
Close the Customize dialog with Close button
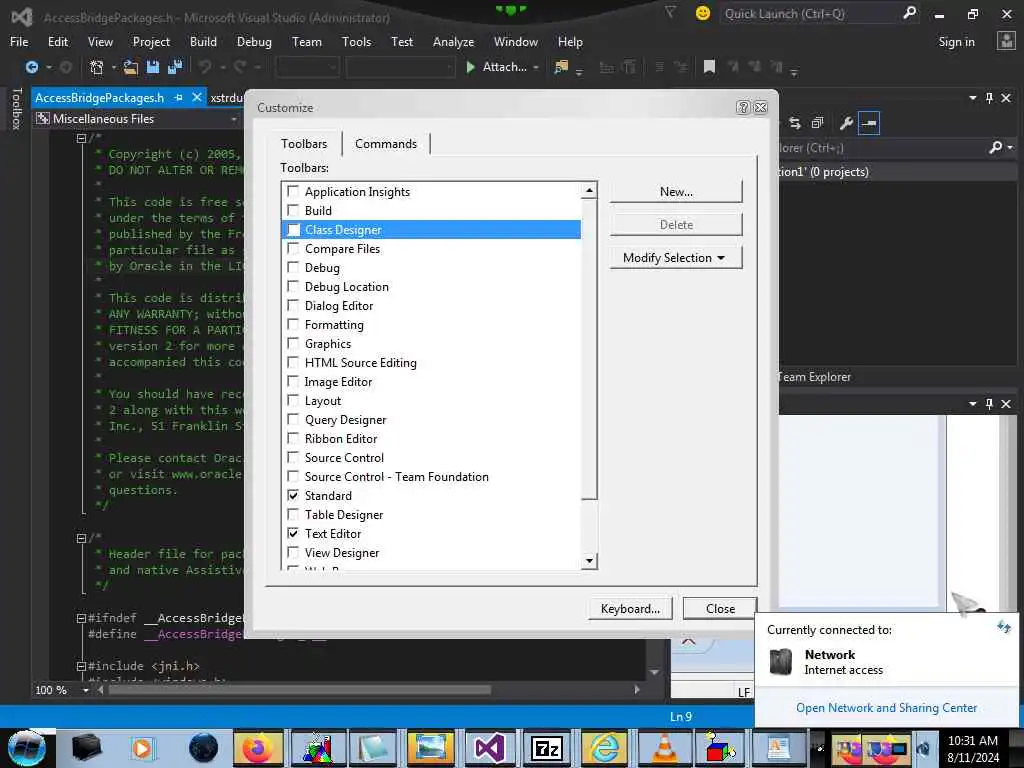(720, 609)
